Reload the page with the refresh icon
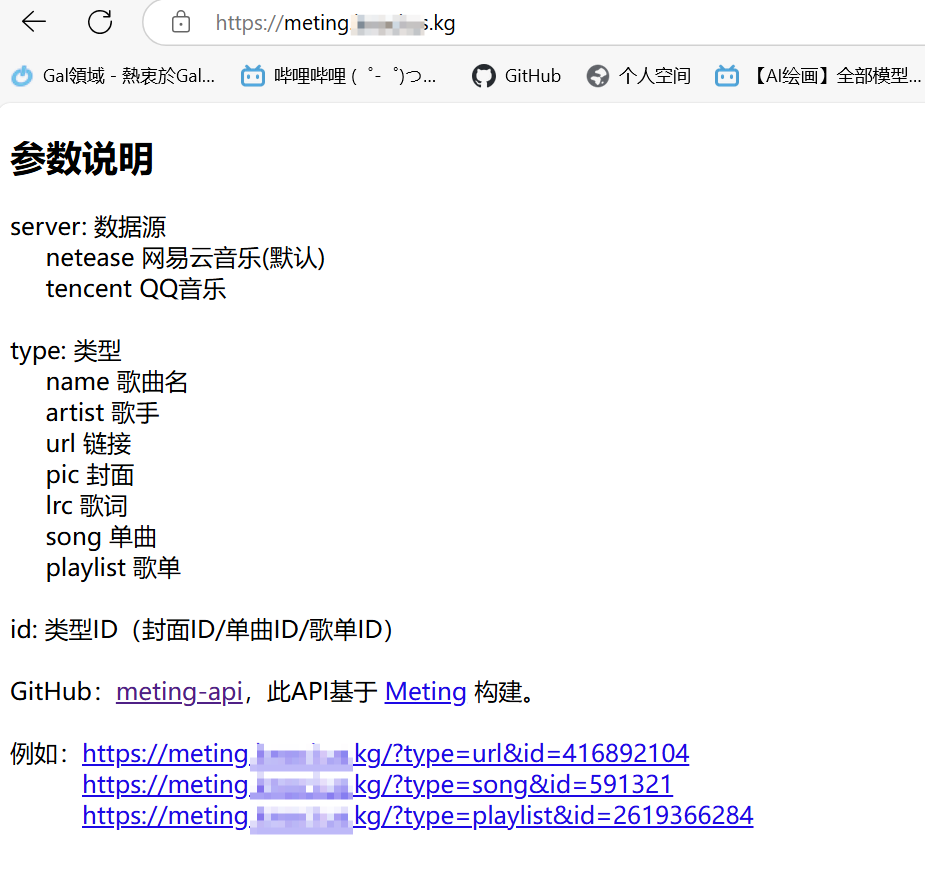This screenshot has height=870, width=925. point(100,22)
